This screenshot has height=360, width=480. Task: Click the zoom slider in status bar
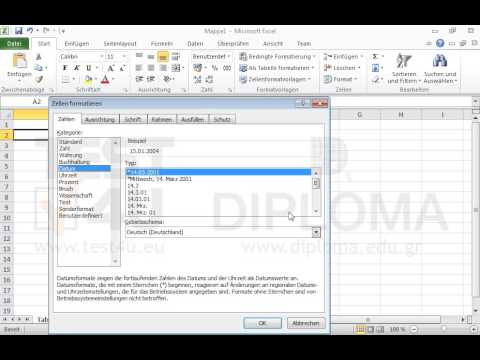444,329
